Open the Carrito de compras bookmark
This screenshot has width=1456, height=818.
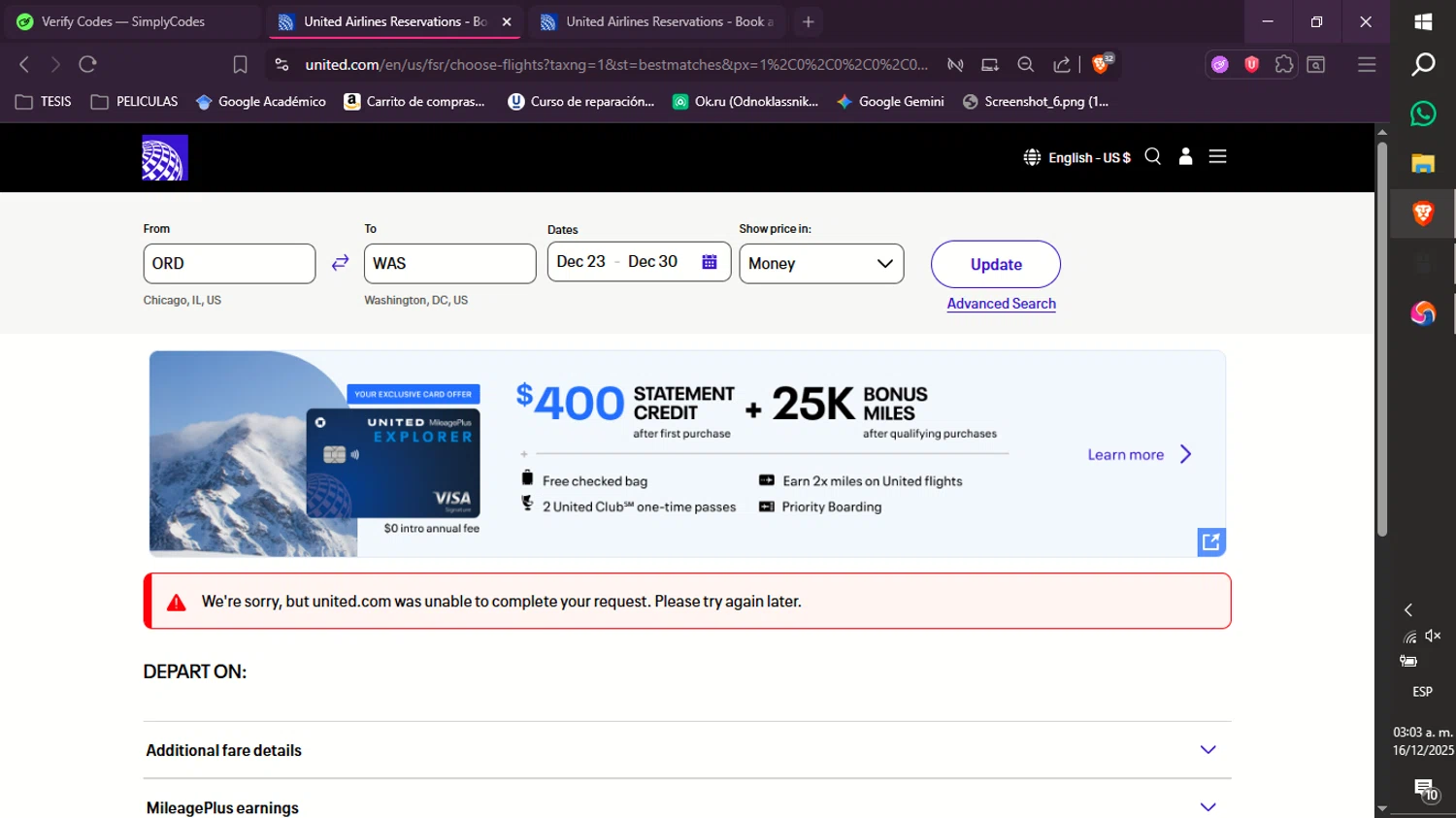pyautogui.click(x=414, y=101)
